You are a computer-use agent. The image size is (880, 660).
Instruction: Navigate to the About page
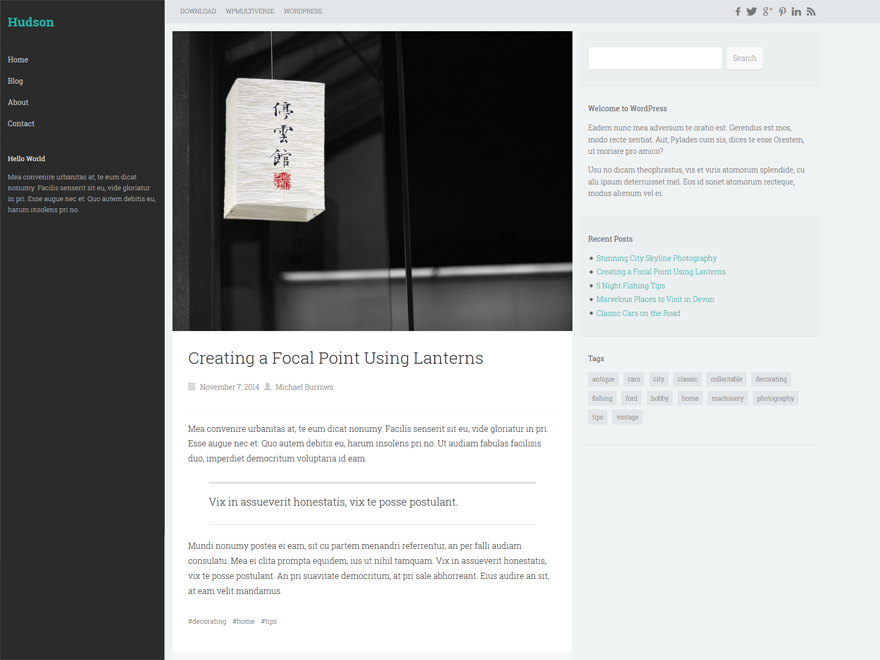pyautogui.click(x=18, y=102)
